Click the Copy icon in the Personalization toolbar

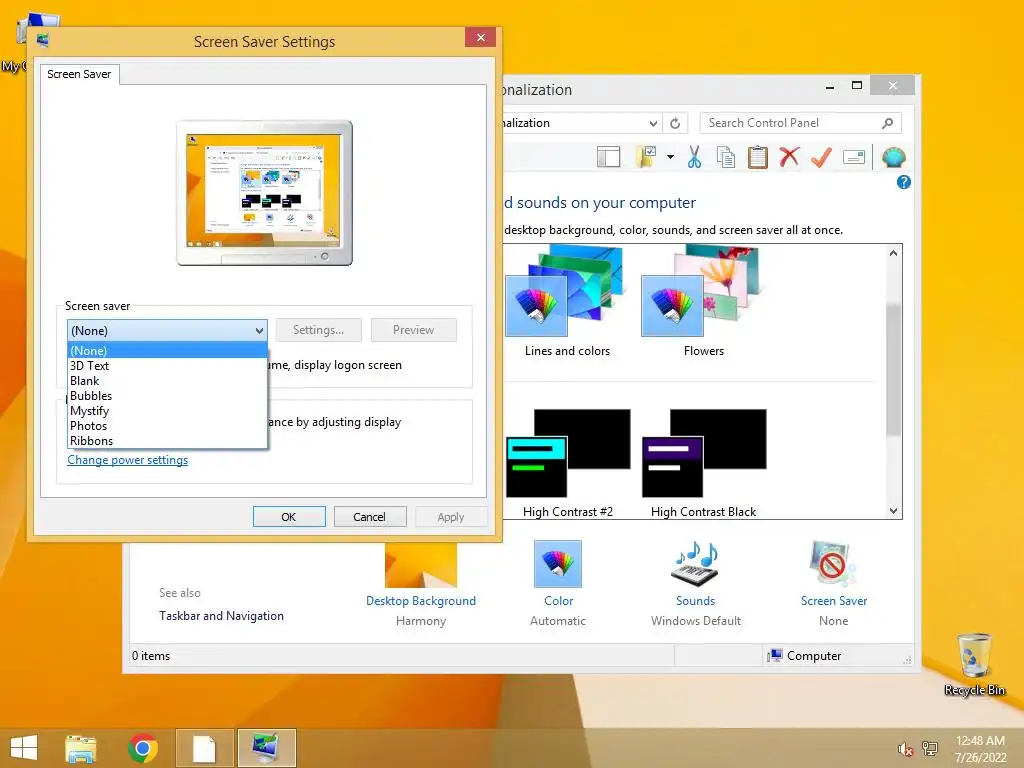(x=726, y=157)
